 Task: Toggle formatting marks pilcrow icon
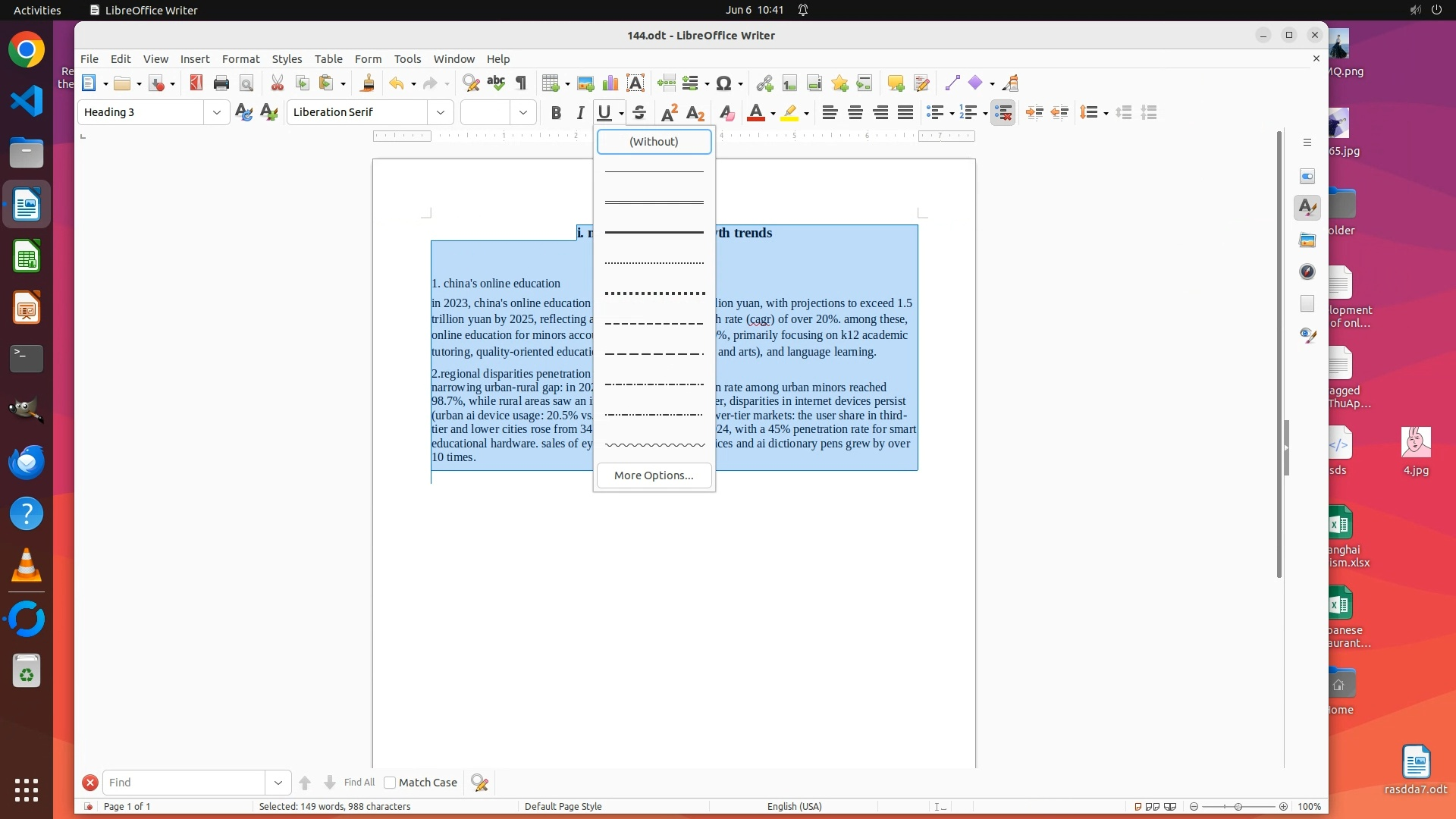point(521,83)
